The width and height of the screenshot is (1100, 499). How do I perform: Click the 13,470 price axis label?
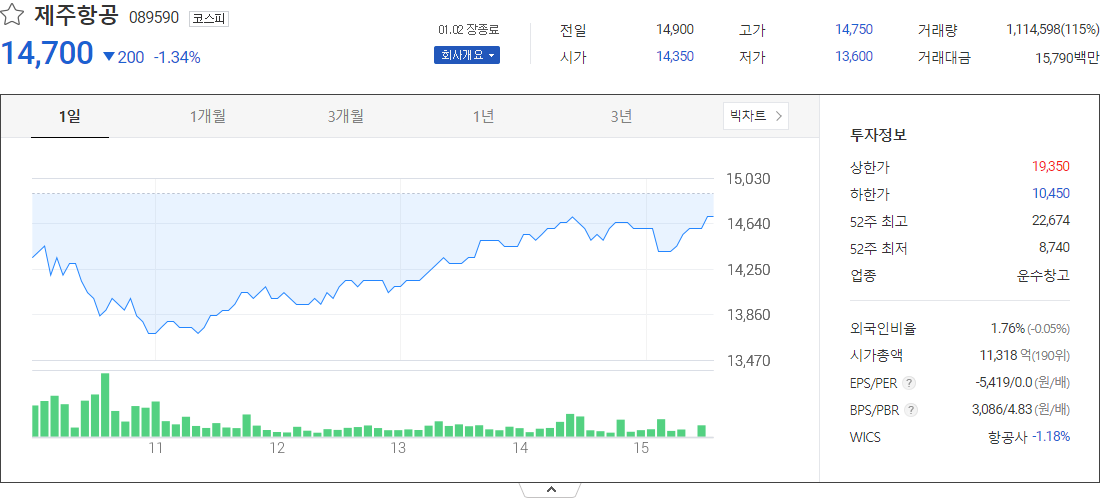pos(749,361)
